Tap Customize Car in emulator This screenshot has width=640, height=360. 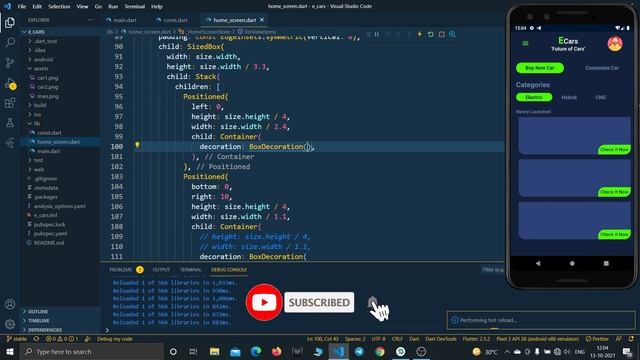[602, 68]
